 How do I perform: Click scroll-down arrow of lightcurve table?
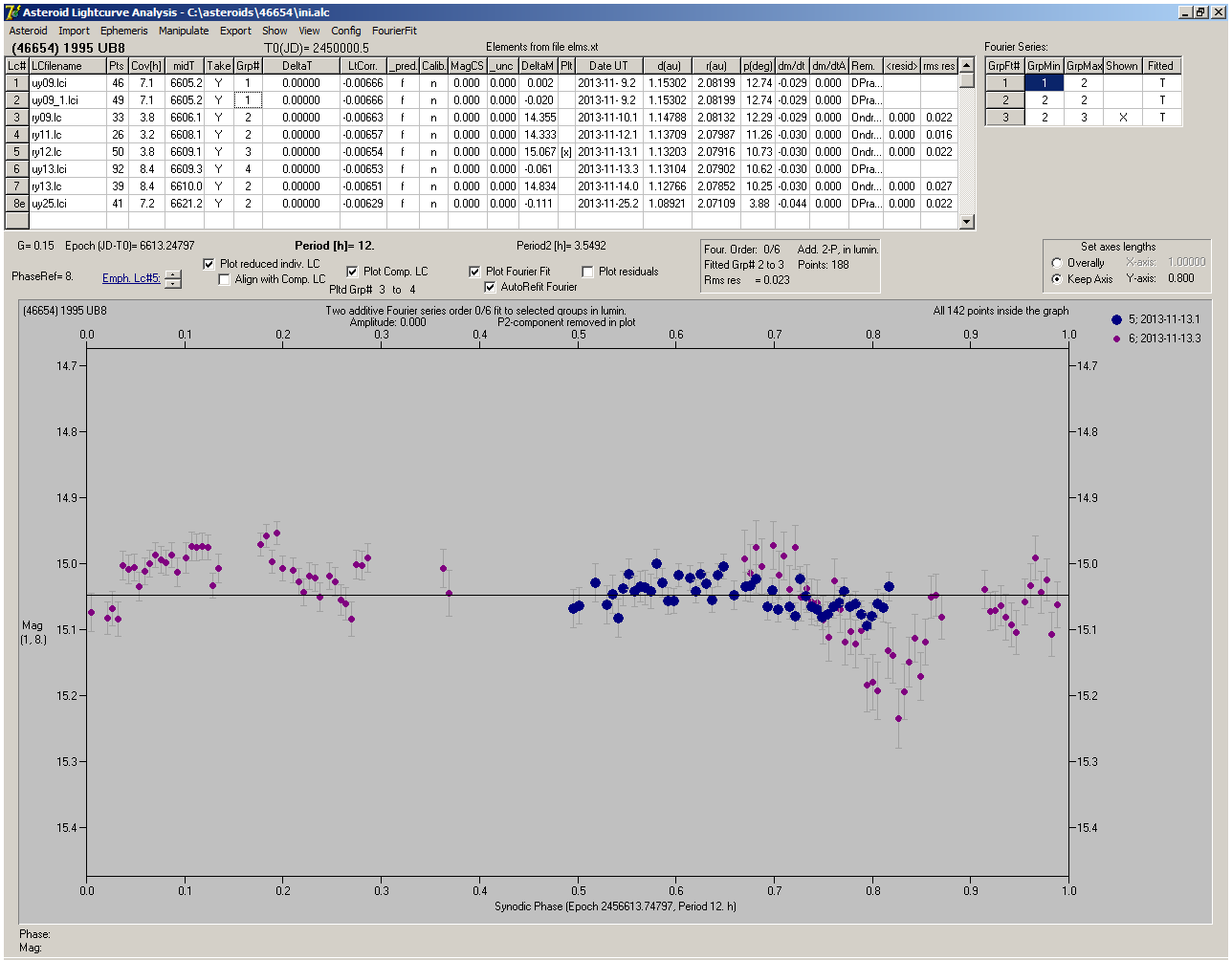click(x=967, y=222)
